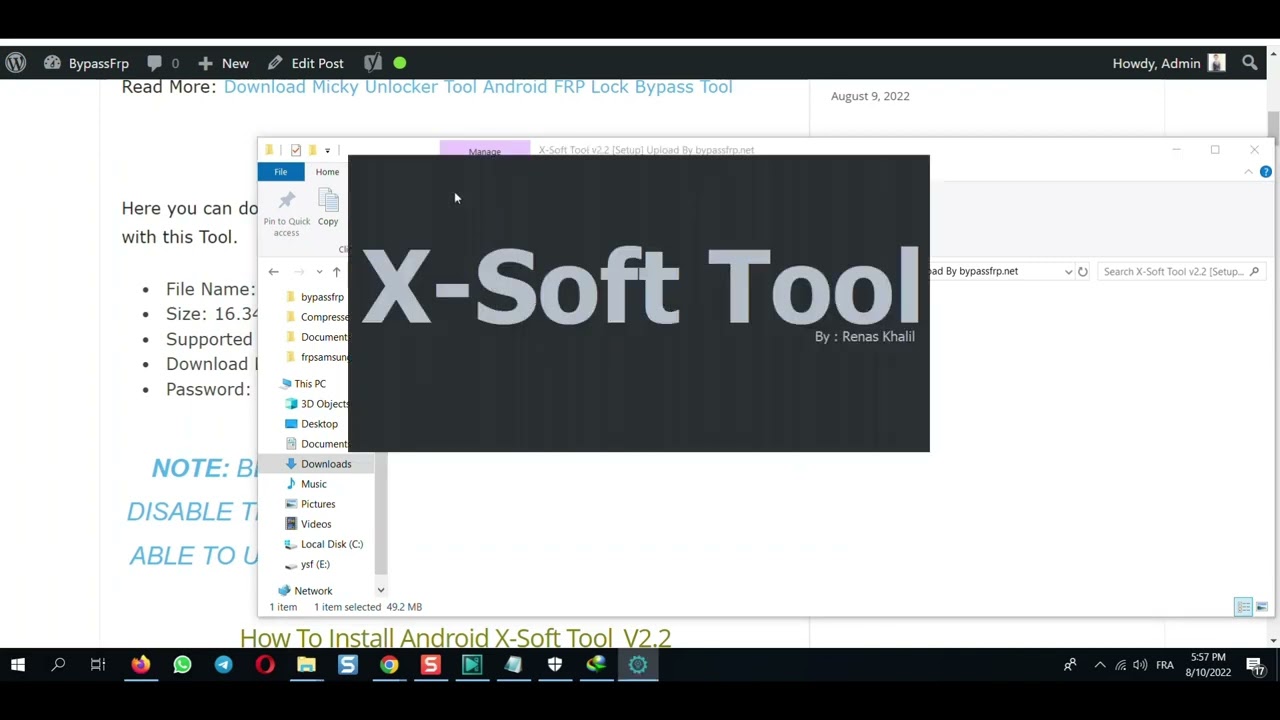The width and height of the screenshot is (1280, 720).
Task: Open the Customize Quick Access Toolbar dropdown
Action: (x=327, y=150)
